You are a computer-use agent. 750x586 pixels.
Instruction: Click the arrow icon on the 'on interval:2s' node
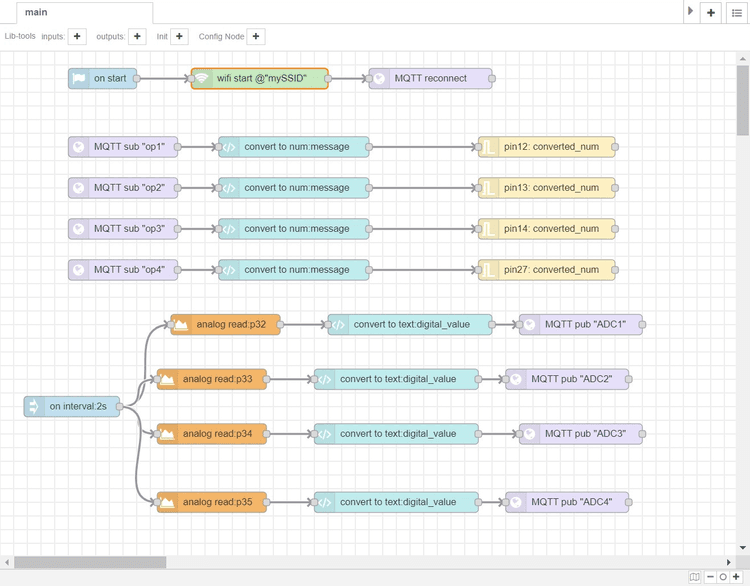pos(34,406)
